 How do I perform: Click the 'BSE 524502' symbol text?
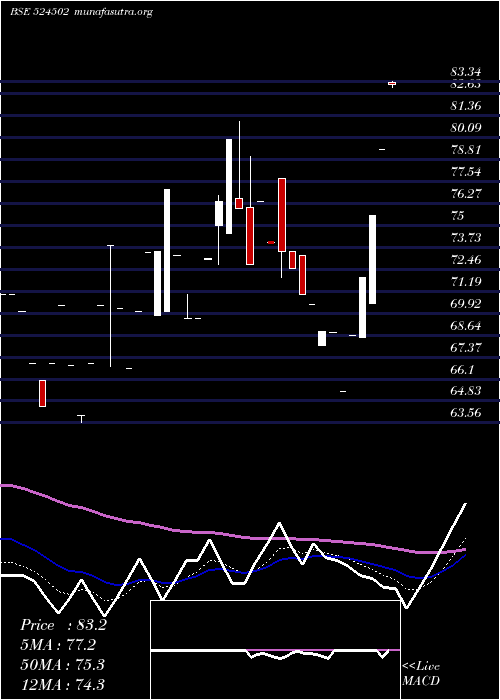39,12
